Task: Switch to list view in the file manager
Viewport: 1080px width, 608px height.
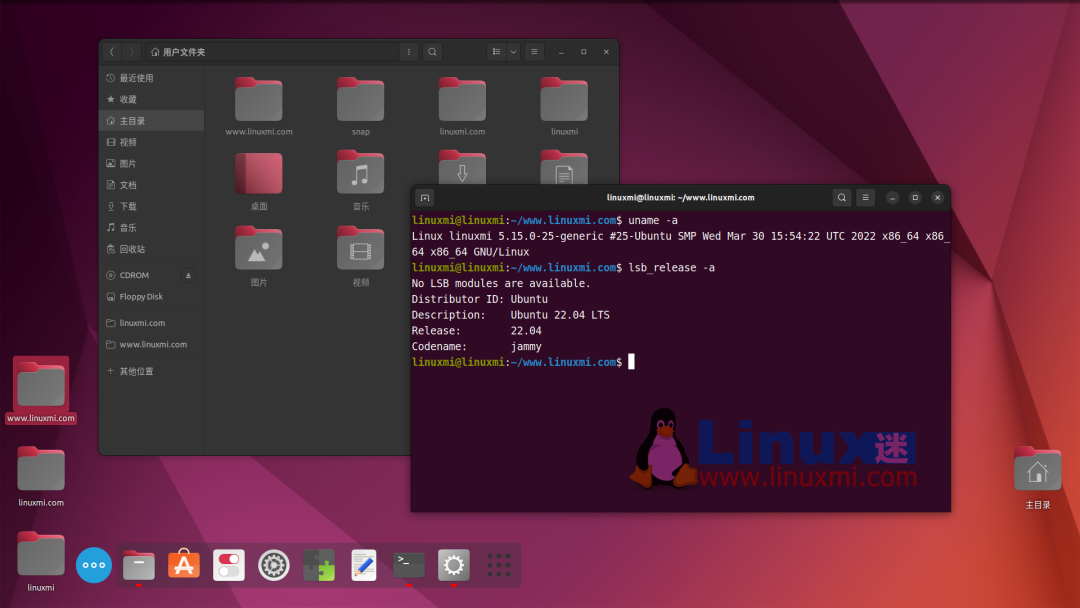Action: pos(497,51)
